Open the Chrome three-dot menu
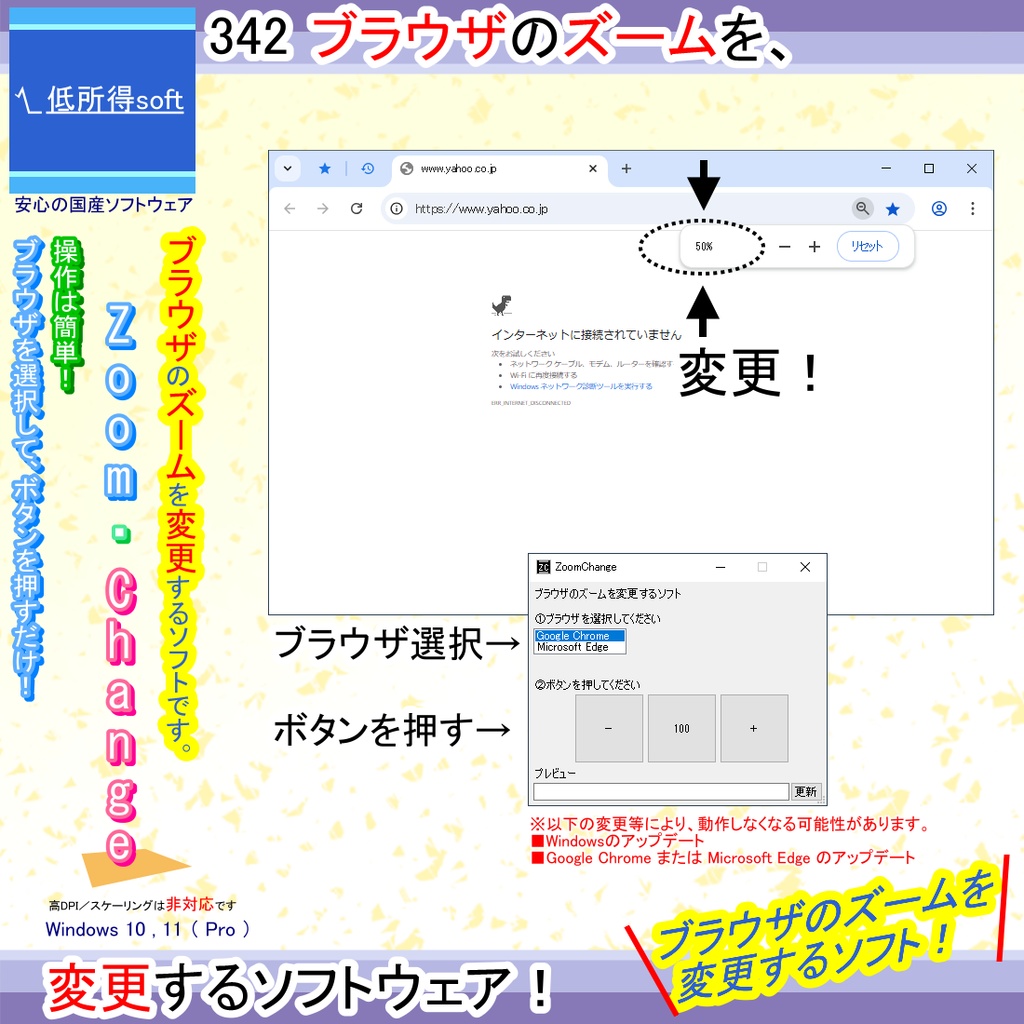The image size is (1024, 1024). click(x=973, y=208)
